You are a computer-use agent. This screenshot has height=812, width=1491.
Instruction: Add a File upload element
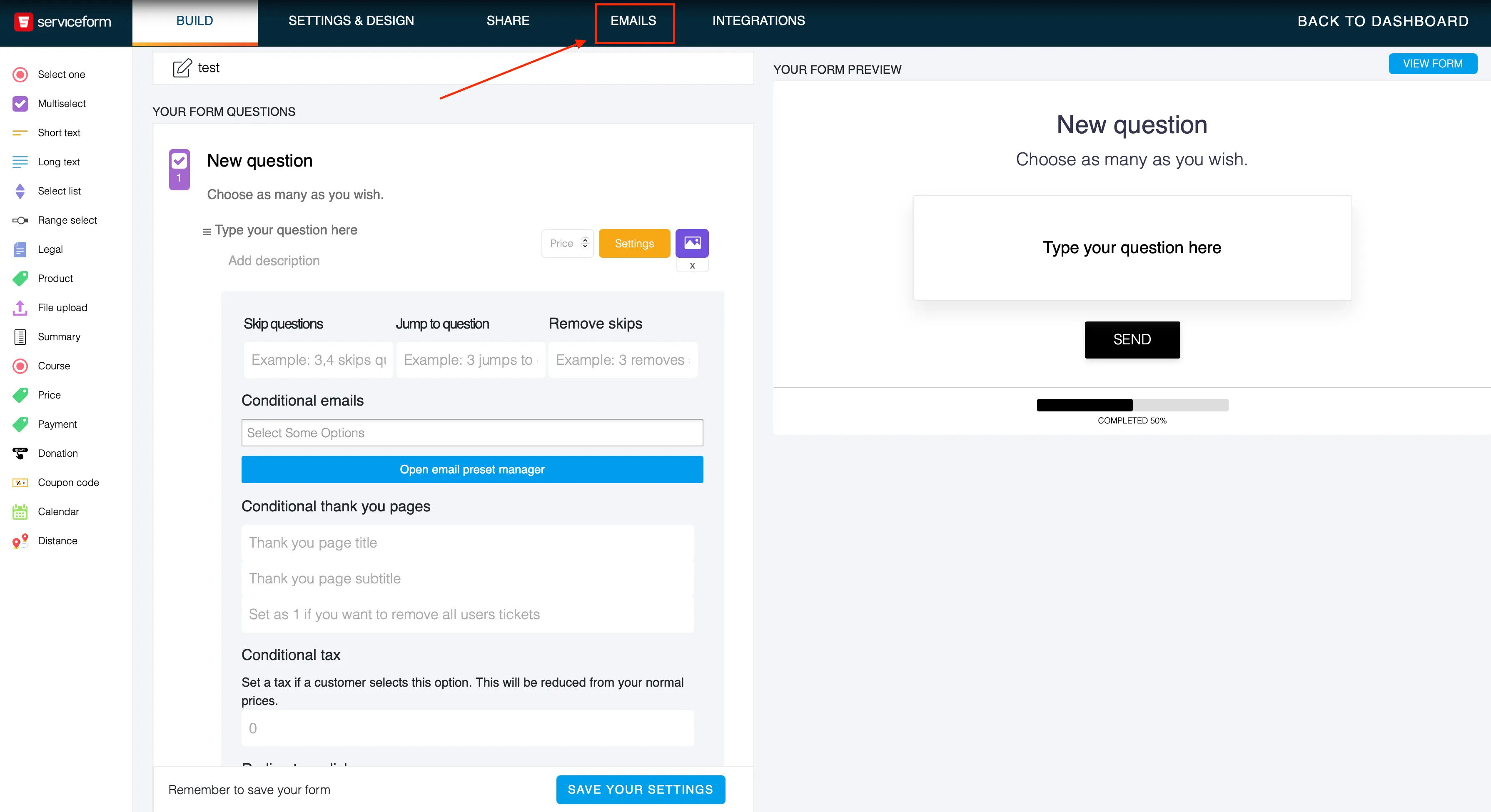click(x=50, y=308)
